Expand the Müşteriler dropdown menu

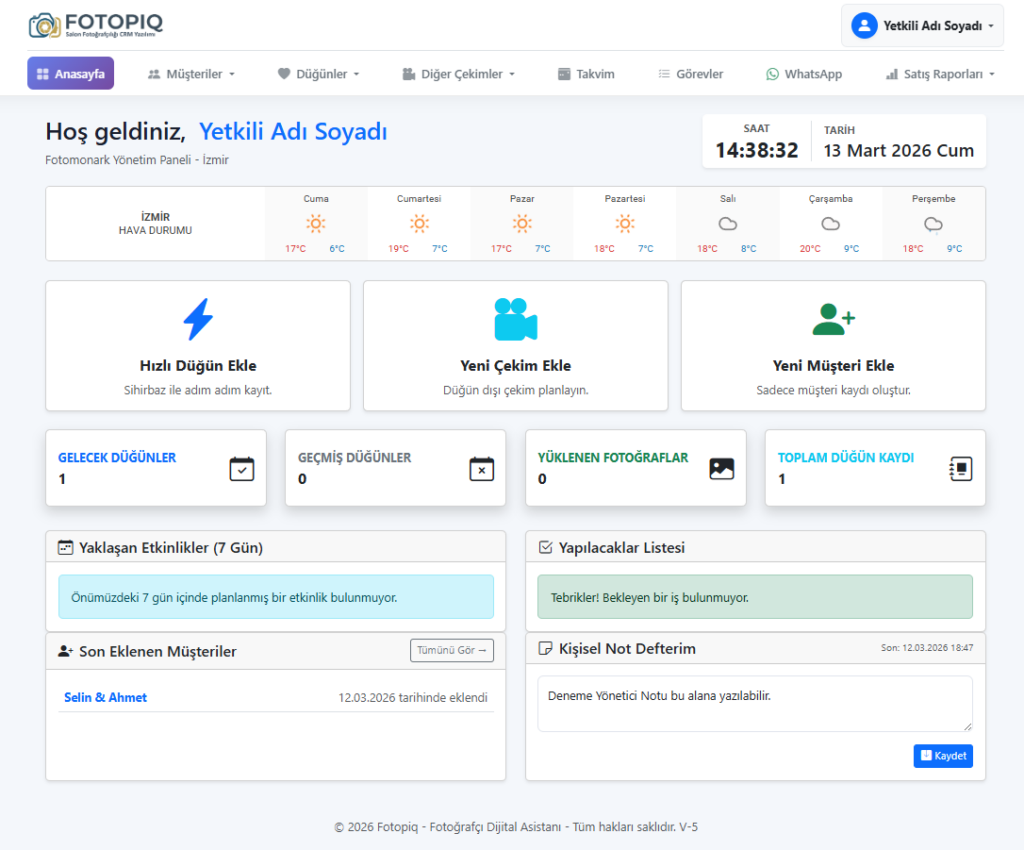click(191, 74)
